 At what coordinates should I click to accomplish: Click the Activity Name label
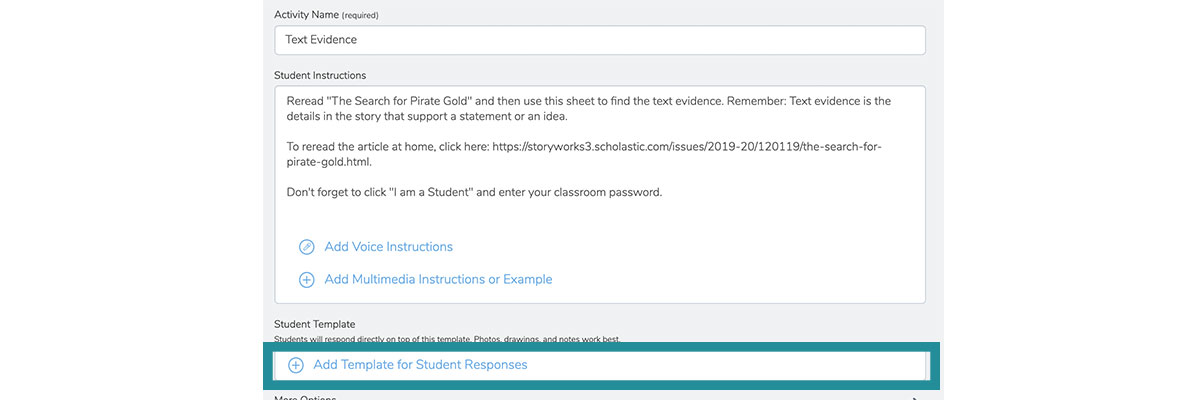tap(306, 15)
